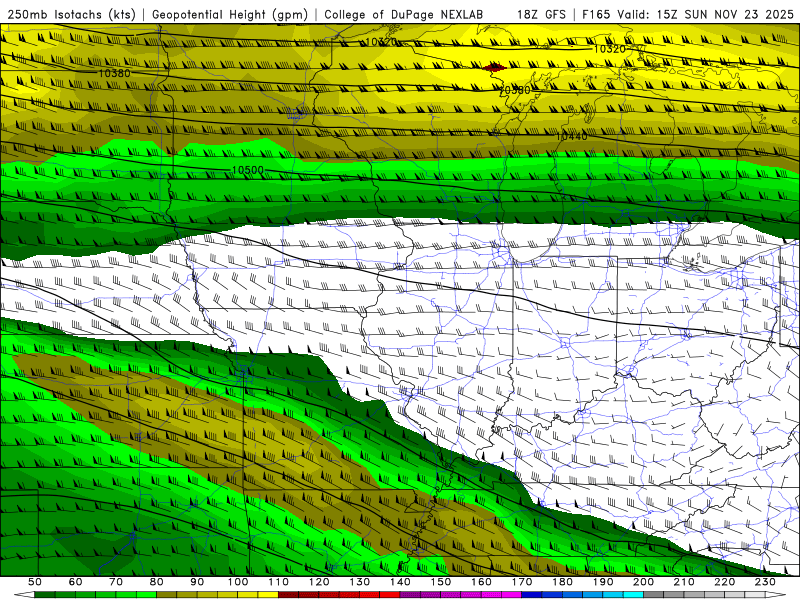Select the '18Z GFS' model run label

[x=541, y=15]
